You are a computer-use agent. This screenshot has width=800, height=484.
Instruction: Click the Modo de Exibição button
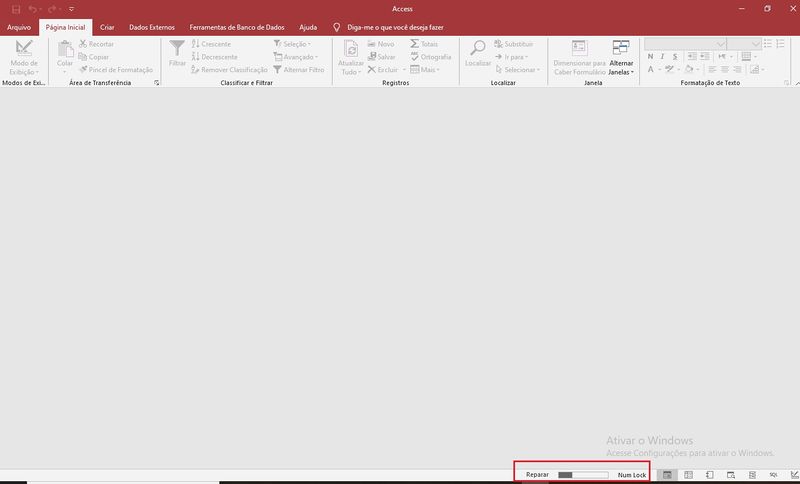pos(23,57)
